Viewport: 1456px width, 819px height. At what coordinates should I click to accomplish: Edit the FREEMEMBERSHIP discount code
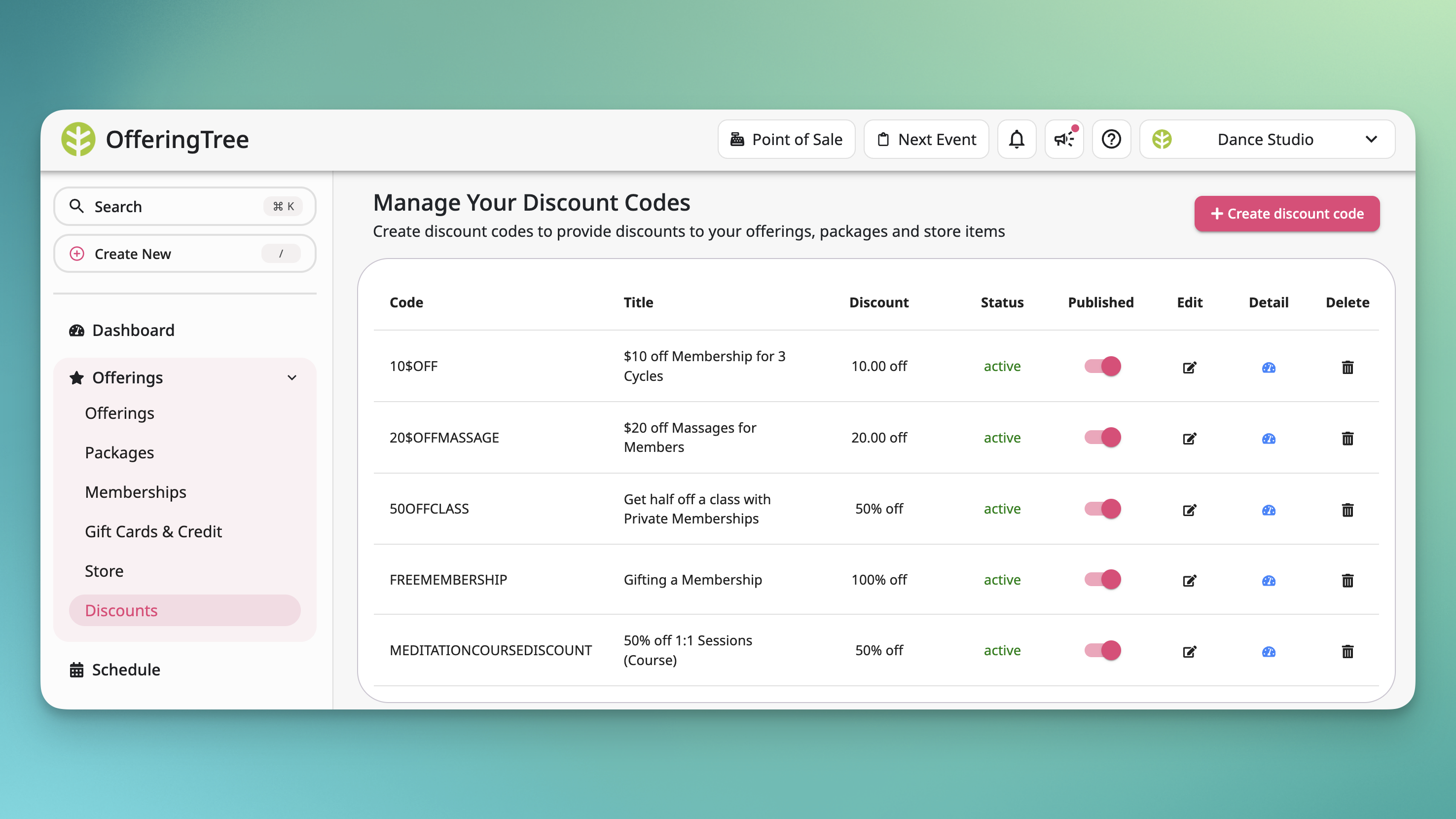1189,581
